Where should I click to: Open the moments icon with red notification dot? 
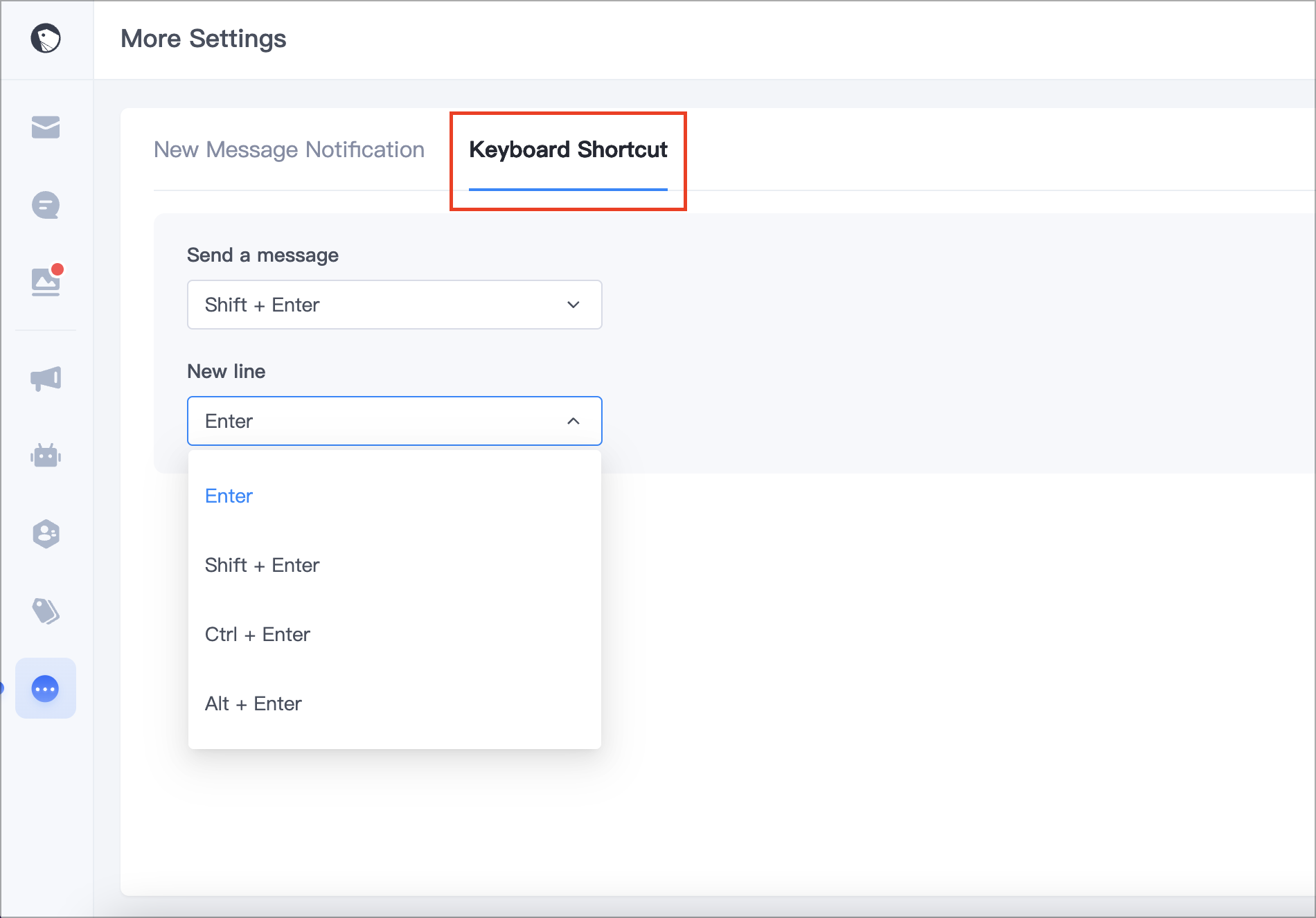pos(46,281)
